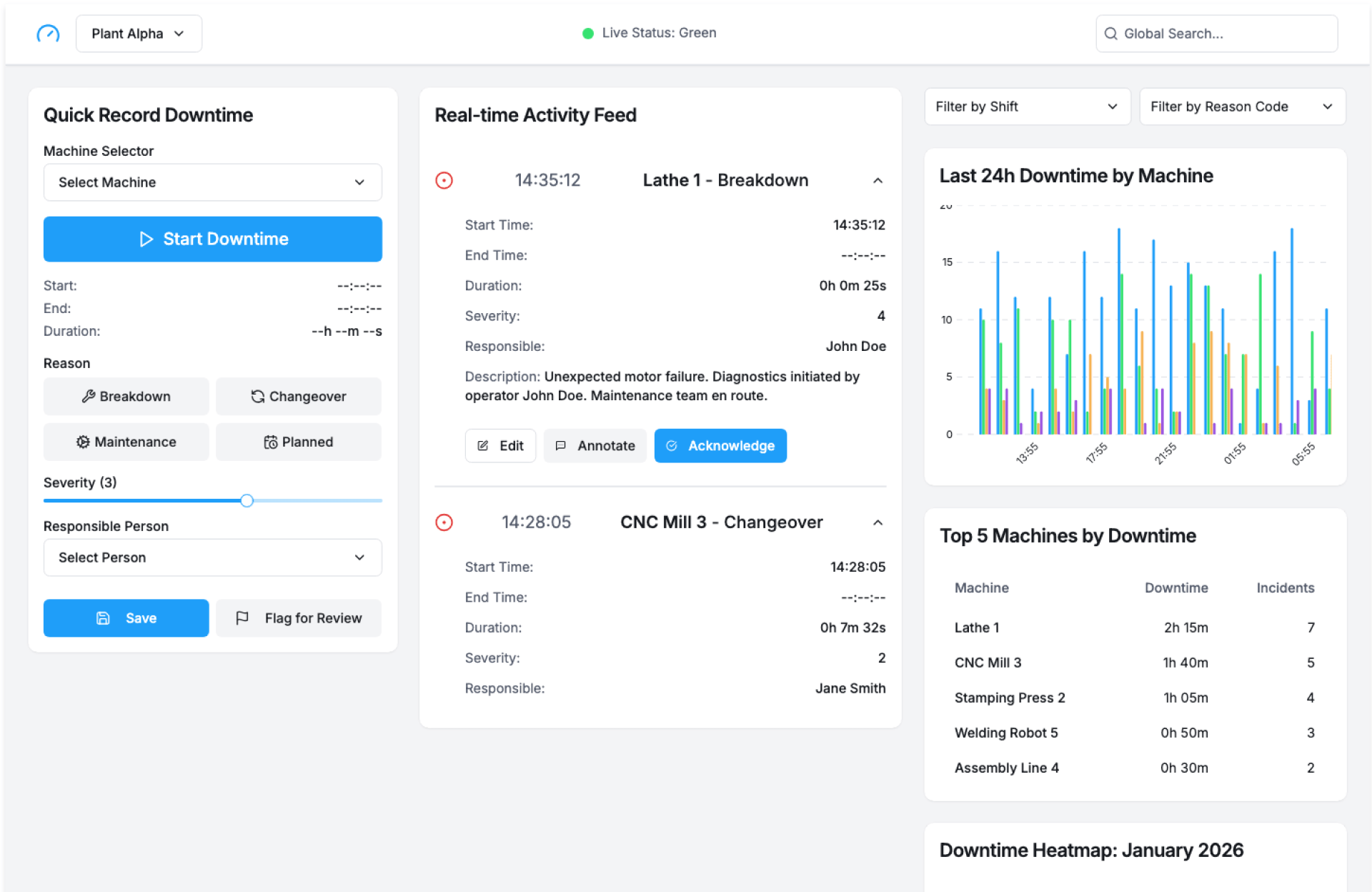The width and height of the screenshot is (1372, 892).
Task: Expand the Filter by Shift dropdown
Action: click(1026, 106)
